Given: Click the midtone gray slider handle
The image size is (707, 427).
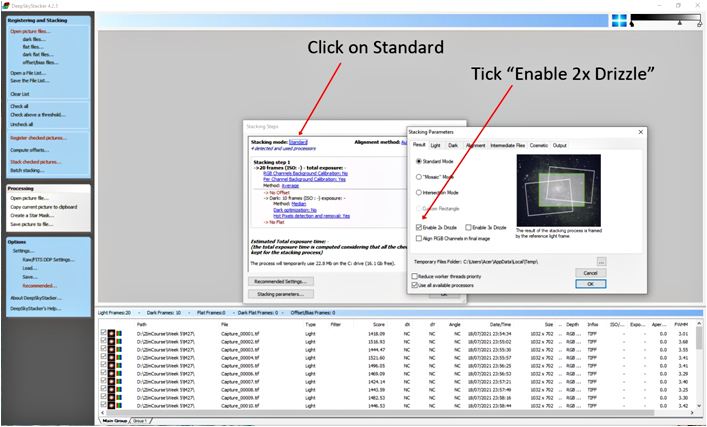Looking at the screenshot, I should pyautogui.click(x=680, y=22).
